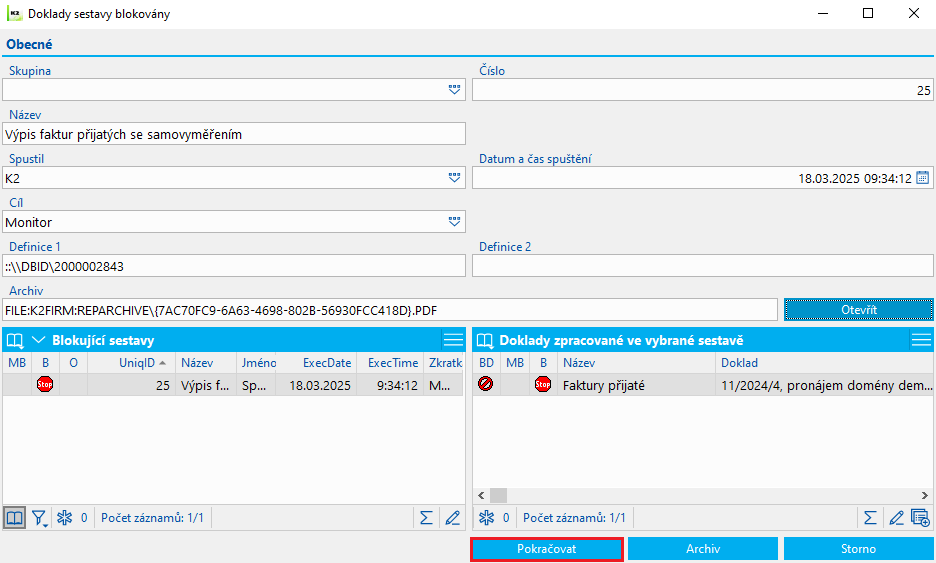Click sum sigma icon in left panel
This screenshot has height=563, width=936.
426,518
